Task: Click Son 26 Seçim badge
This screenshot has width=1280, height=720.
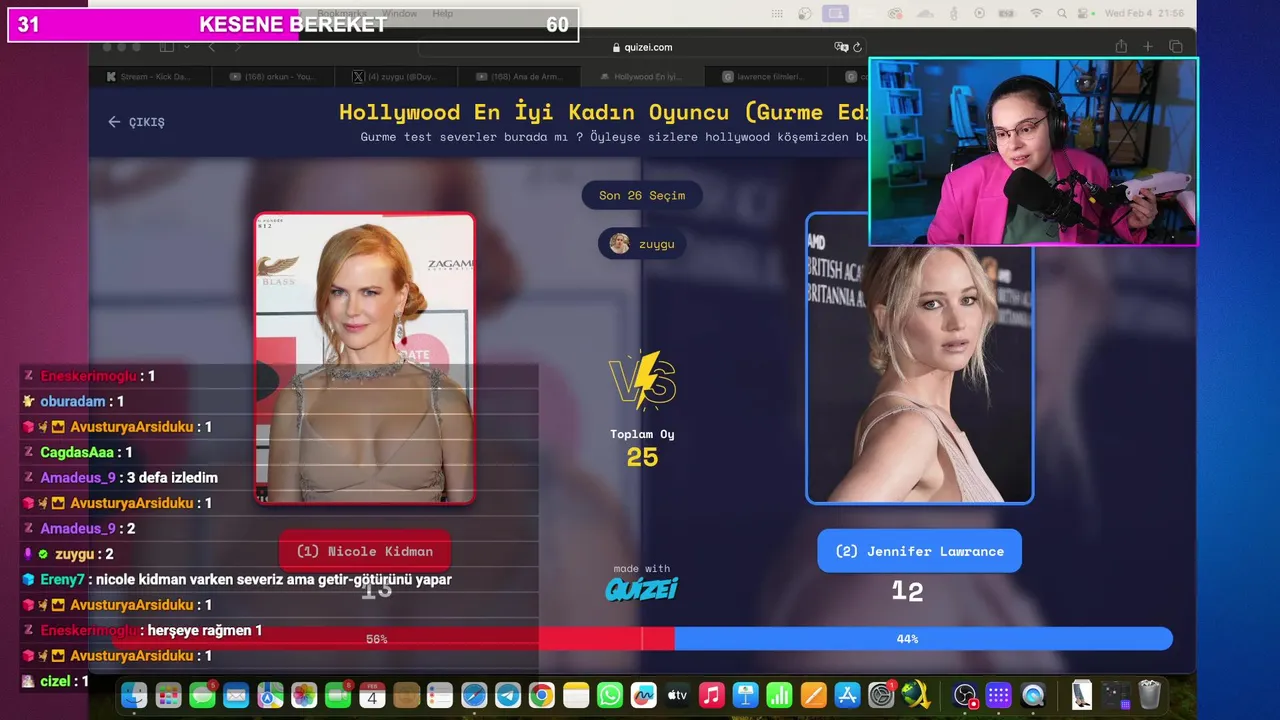Action: click(642, 195)
